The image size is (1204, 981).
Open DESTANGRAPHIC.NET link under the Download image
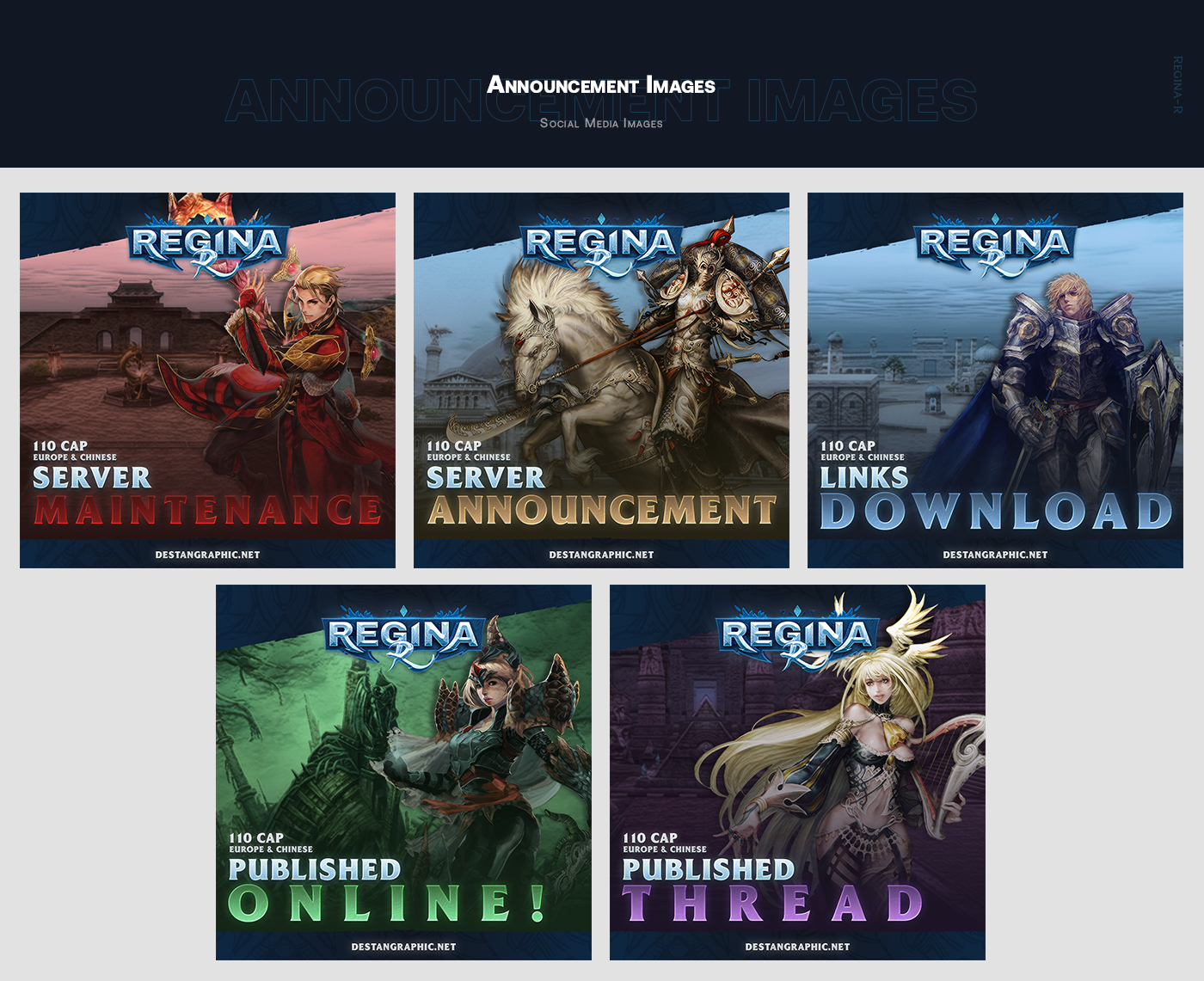[995, 555]
